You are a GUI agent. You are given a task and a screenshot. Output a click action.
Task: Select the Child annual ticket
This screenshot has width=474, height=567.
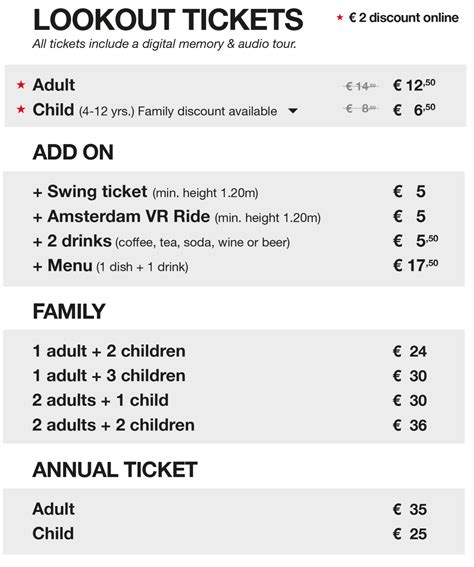234,534
